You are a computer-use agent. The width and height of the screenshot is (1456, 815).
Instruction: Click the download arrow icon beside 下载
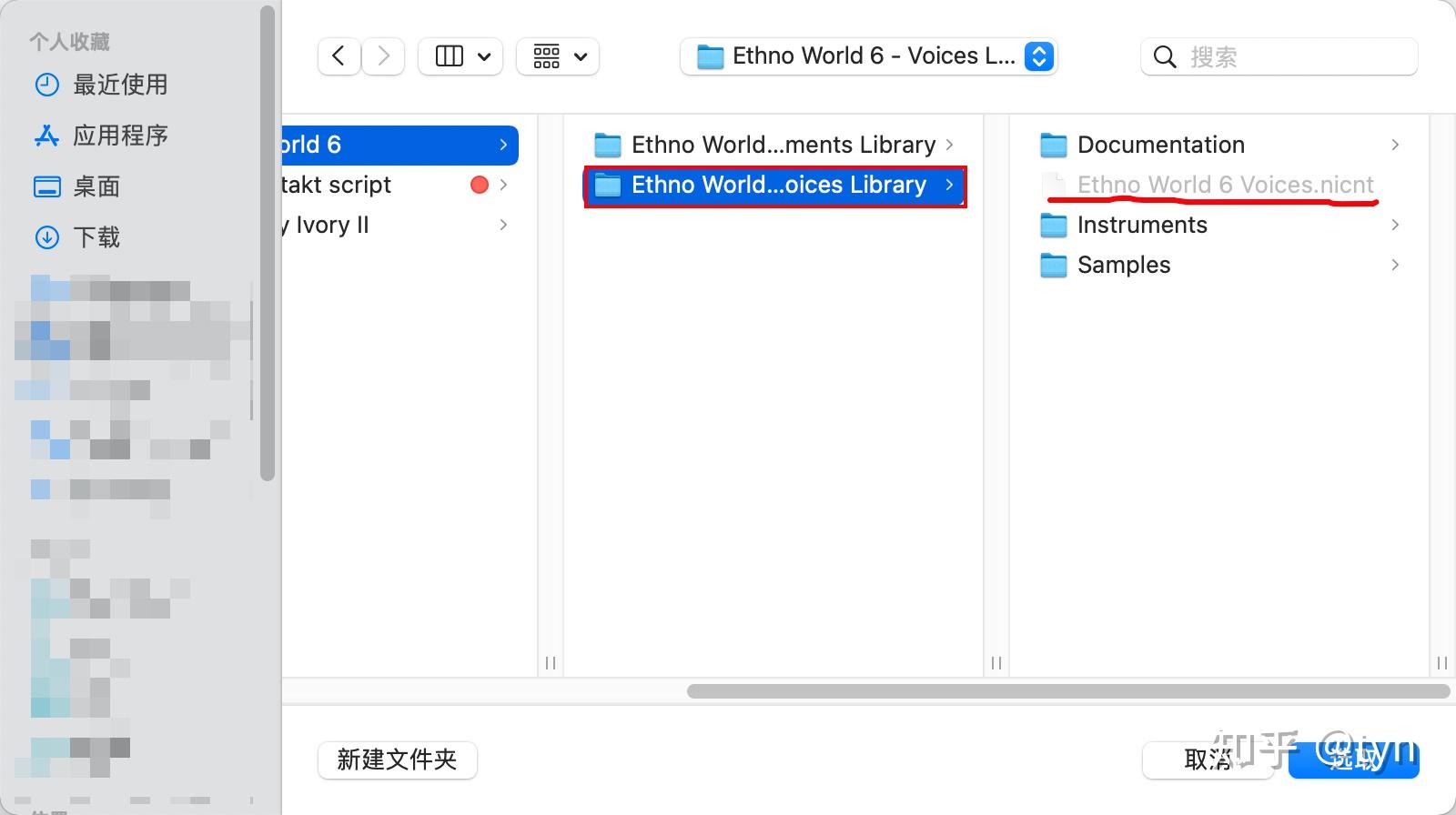46,237
